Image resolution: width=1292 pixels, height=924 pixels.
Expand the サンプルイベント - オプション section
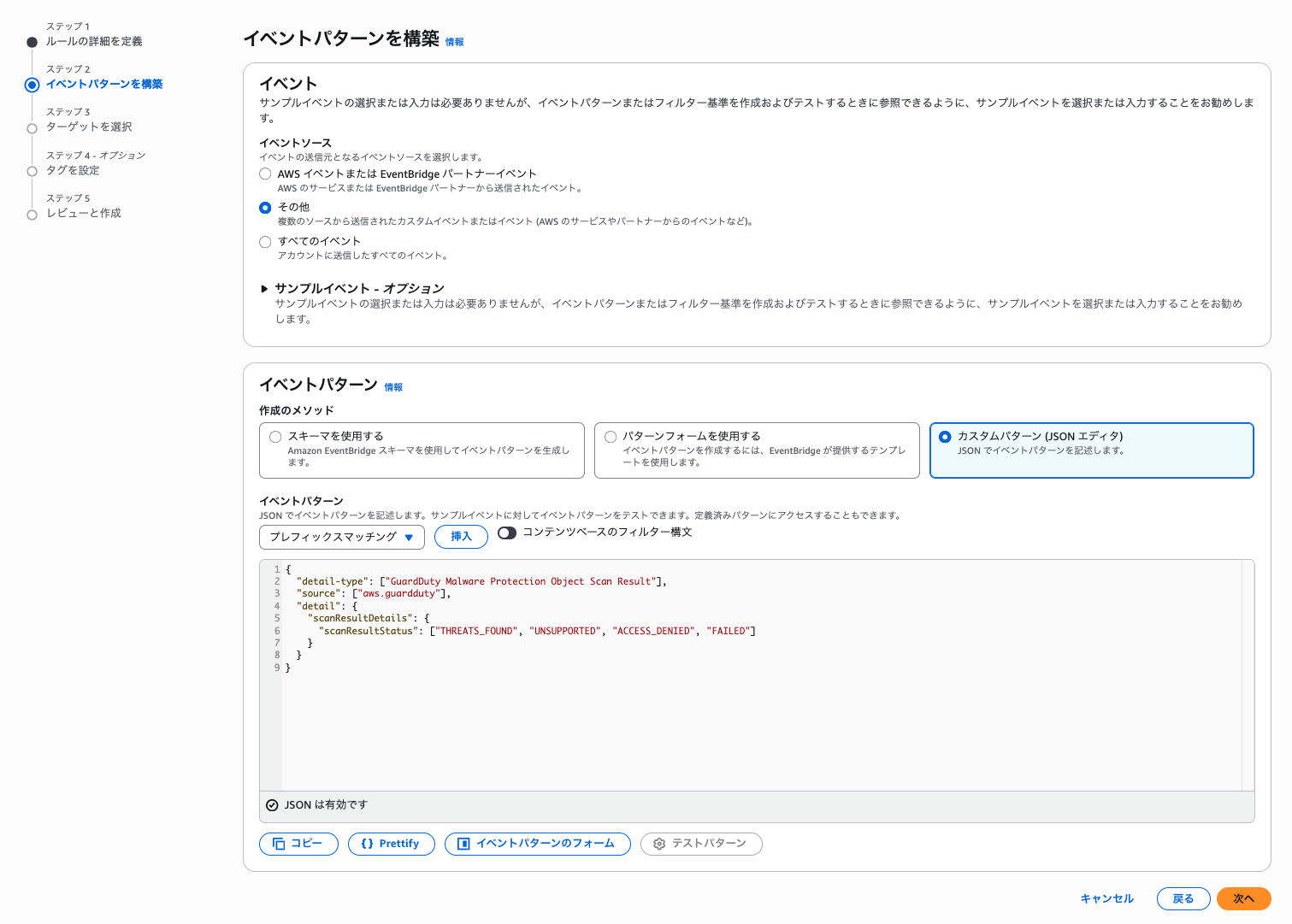tap(265, 289)
